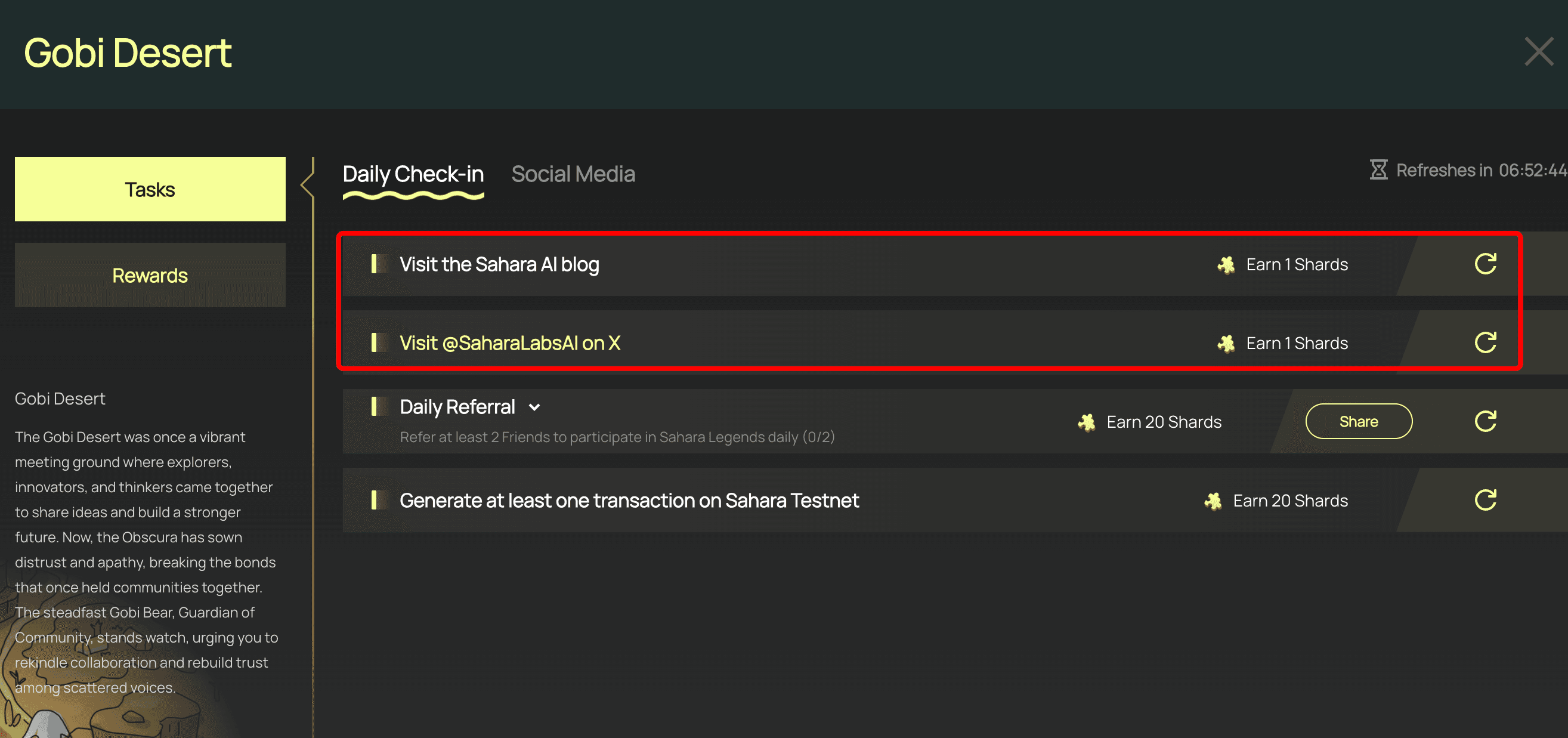Open the Visit the Sahara AI blog task
This screenshot has width=1568, height=738.
(x=499, y=264)
